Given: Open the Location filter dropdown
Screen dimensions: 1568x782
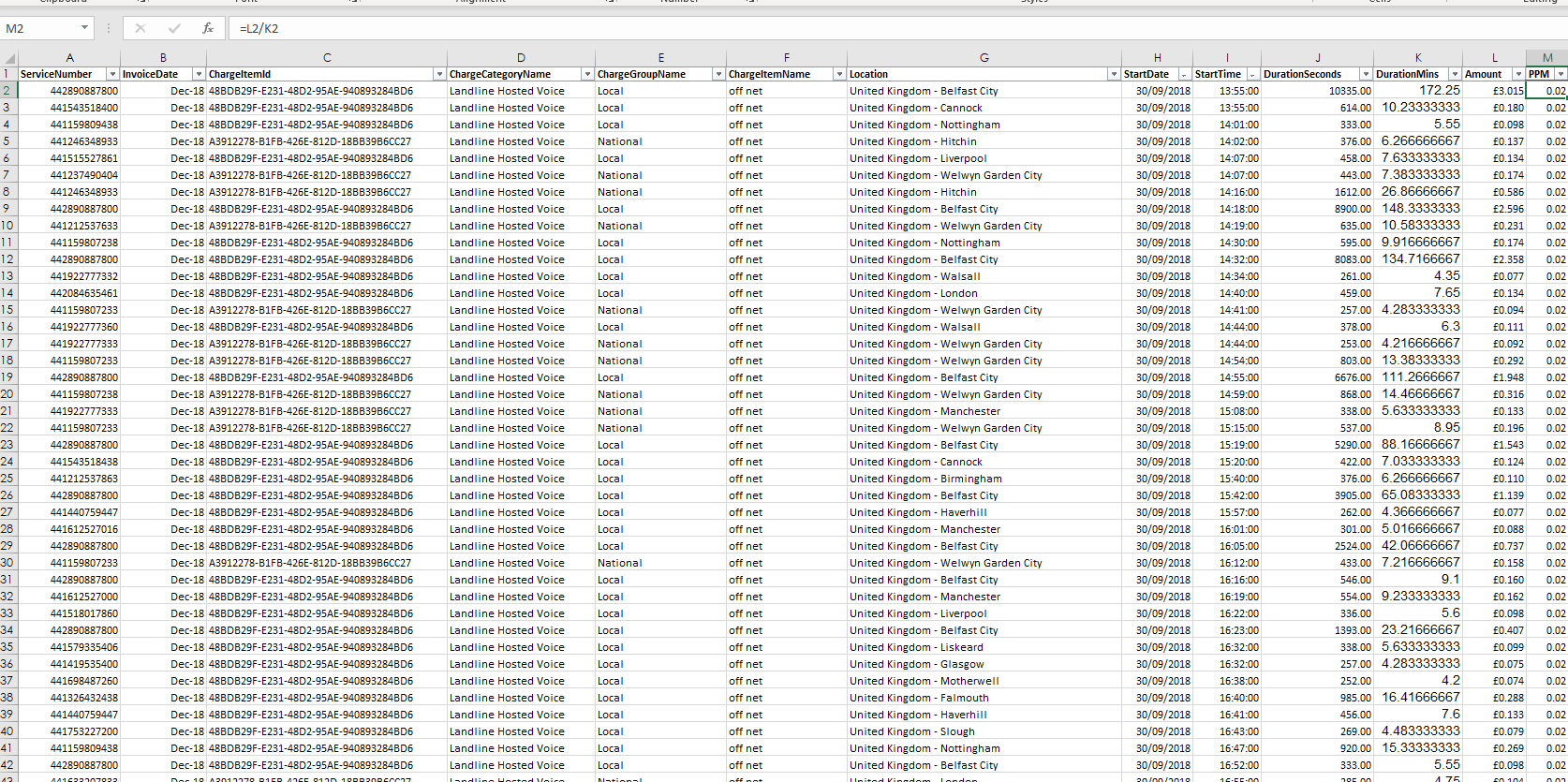Looking at the screenshot, I should 1114,74.
